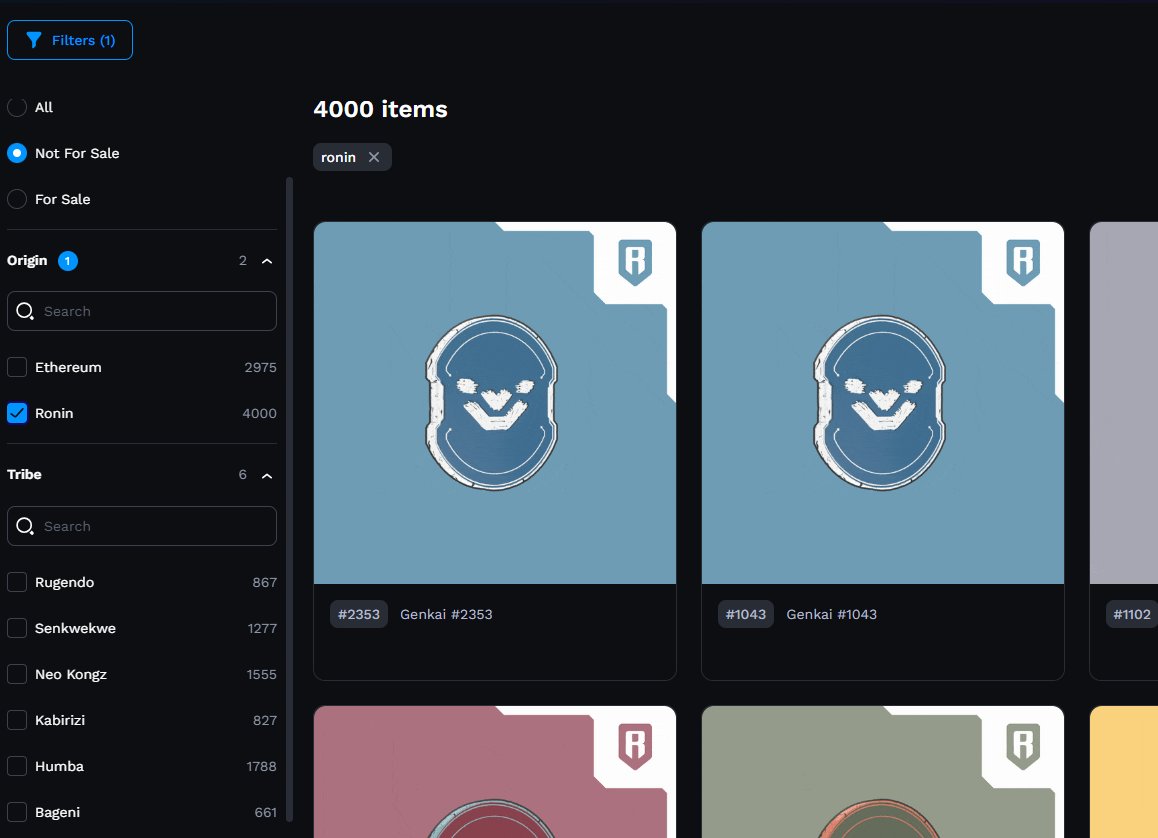This screenshot has width=1158, height=838.
Task: Check the Rugendo tribe checkbox
Action: pyautogui.click(x=17, y=582)
